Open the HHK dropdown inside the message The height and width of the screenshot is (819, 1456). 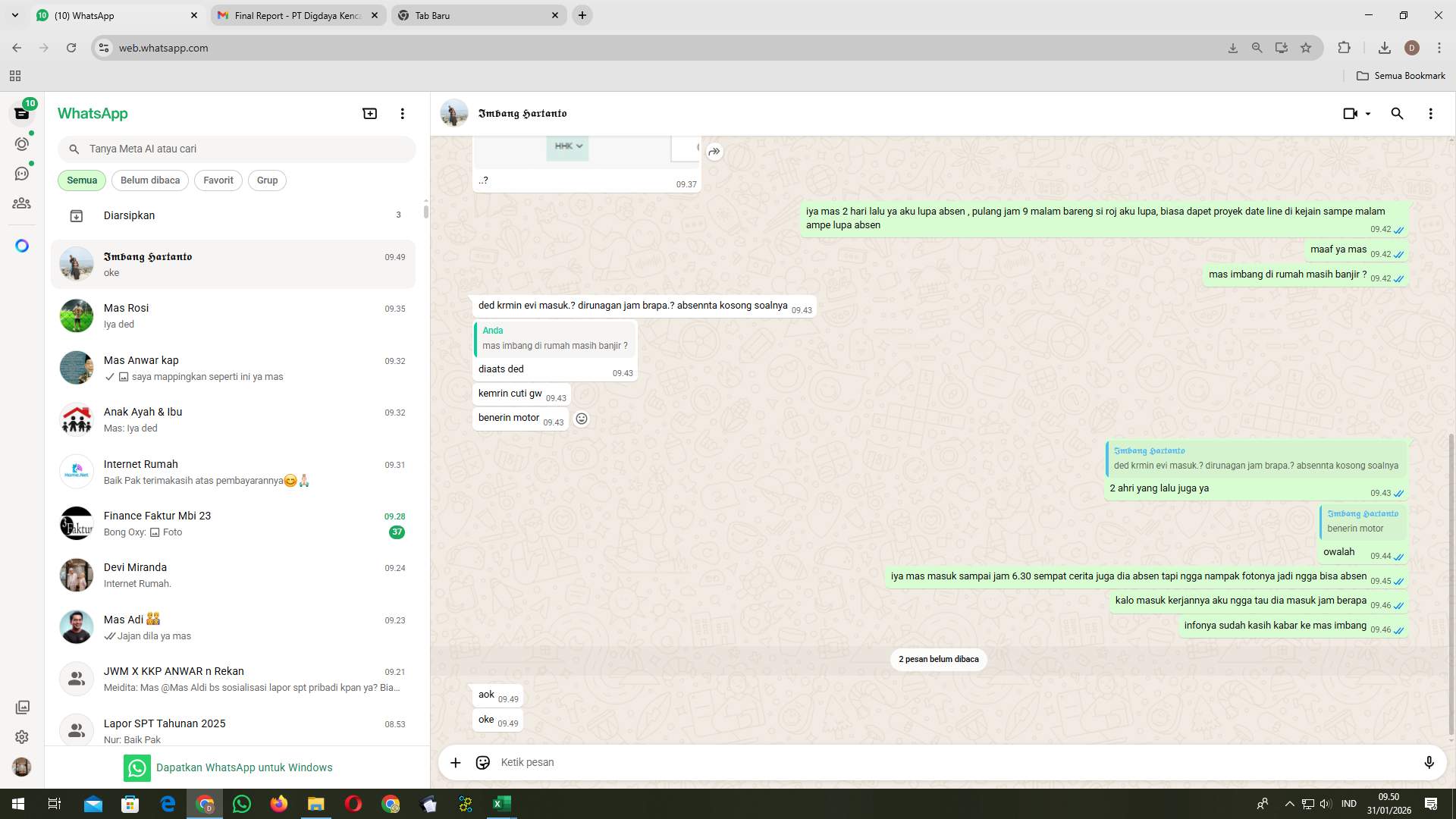pos(567,145)
